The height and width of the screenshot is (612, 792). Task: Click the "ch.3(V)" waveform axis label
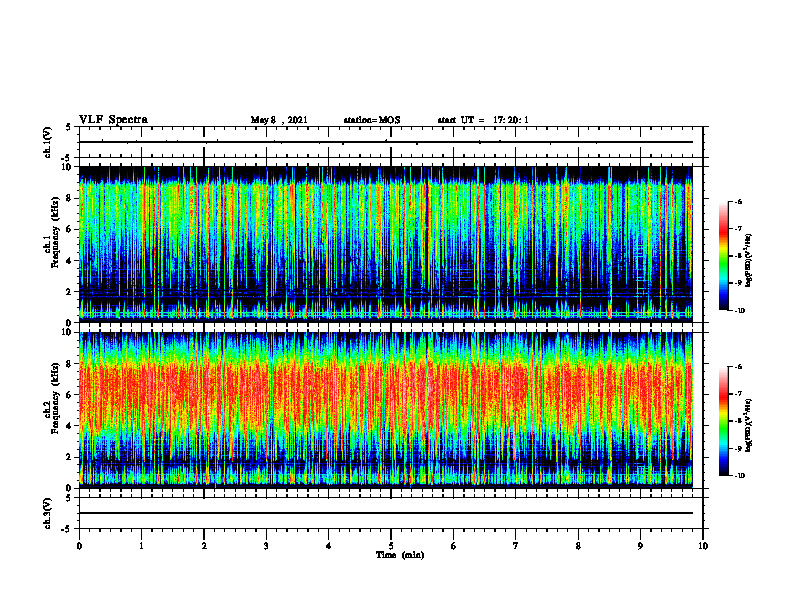point(48,513)
